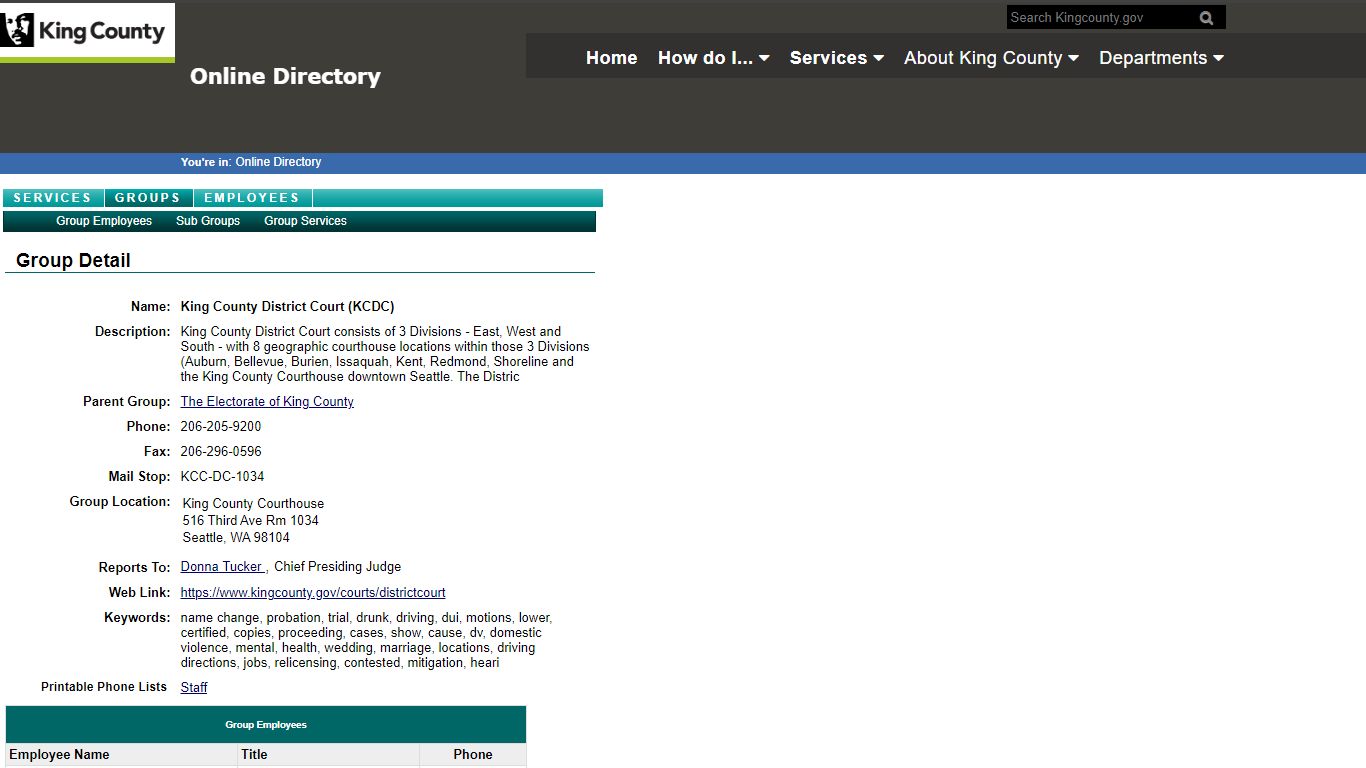Image resolution: width=1366 pixels, height=768 pixels.
Task: Open the Staff printable phone list
Action: pyautogui.click(x=194, y=688)
